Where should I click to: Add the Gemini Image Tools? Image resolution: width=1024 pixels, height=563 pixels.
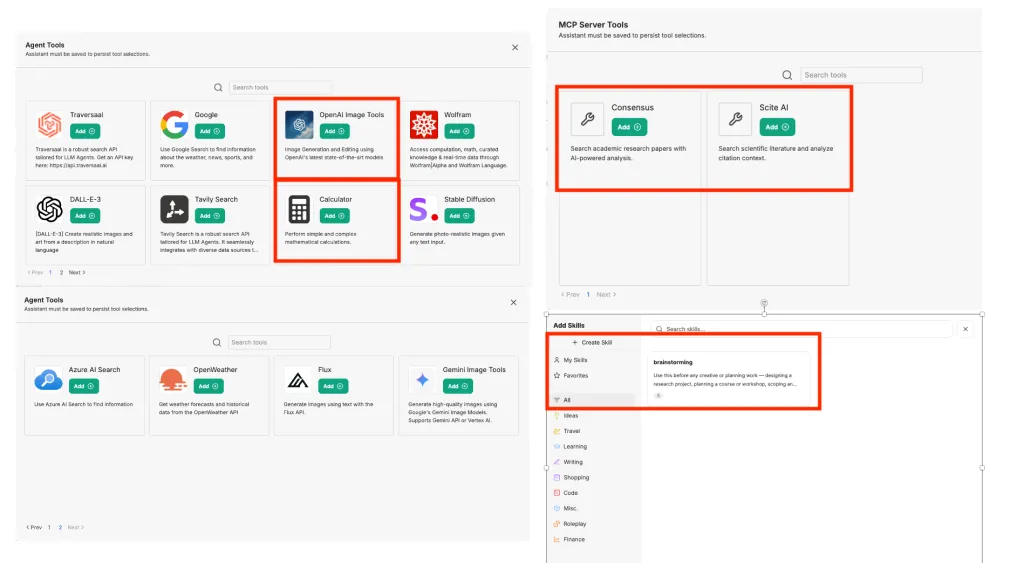(457, 386)
